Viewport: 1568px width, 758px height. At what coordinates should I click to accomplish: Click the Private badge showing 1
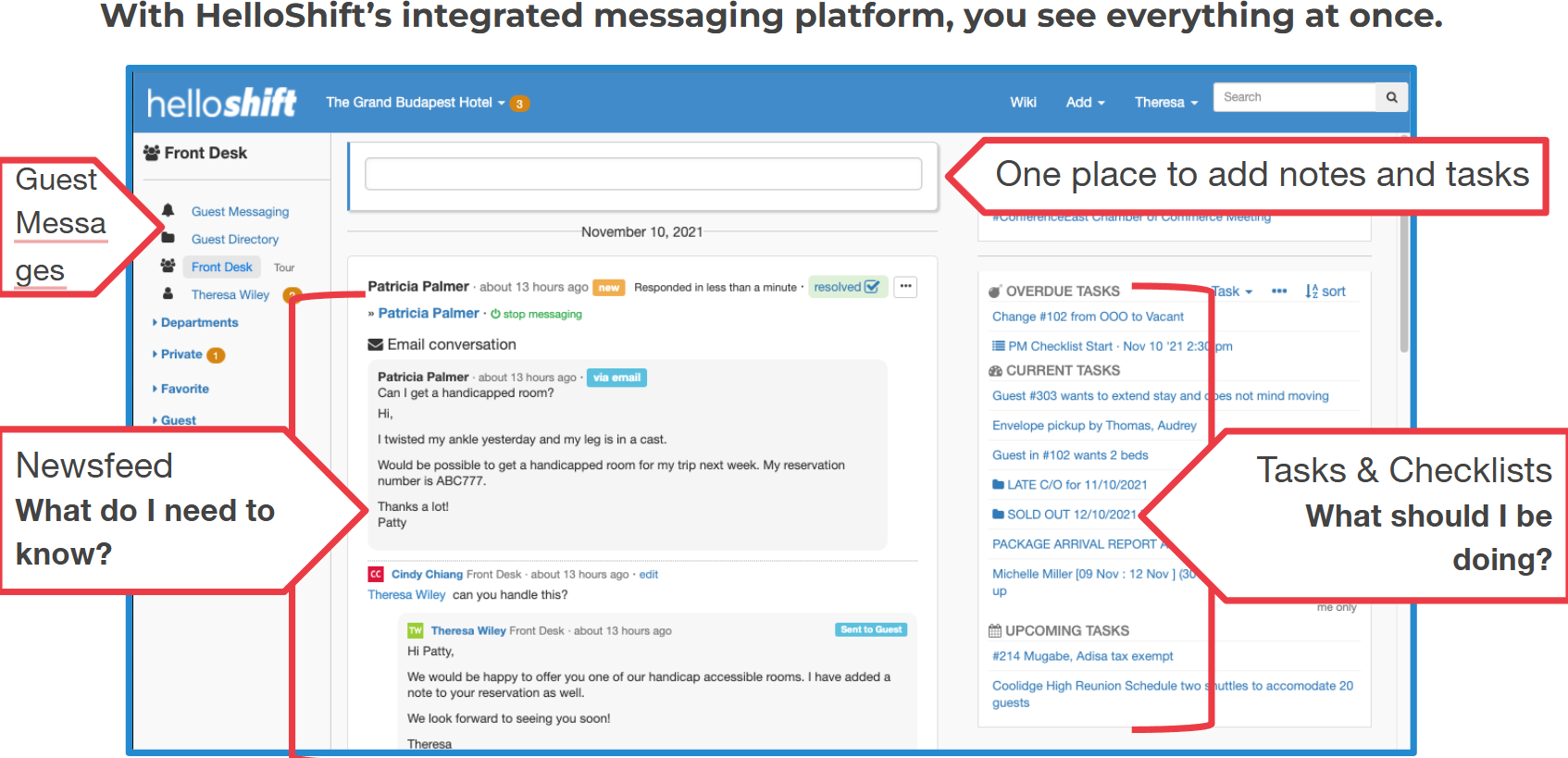point(216,355)
